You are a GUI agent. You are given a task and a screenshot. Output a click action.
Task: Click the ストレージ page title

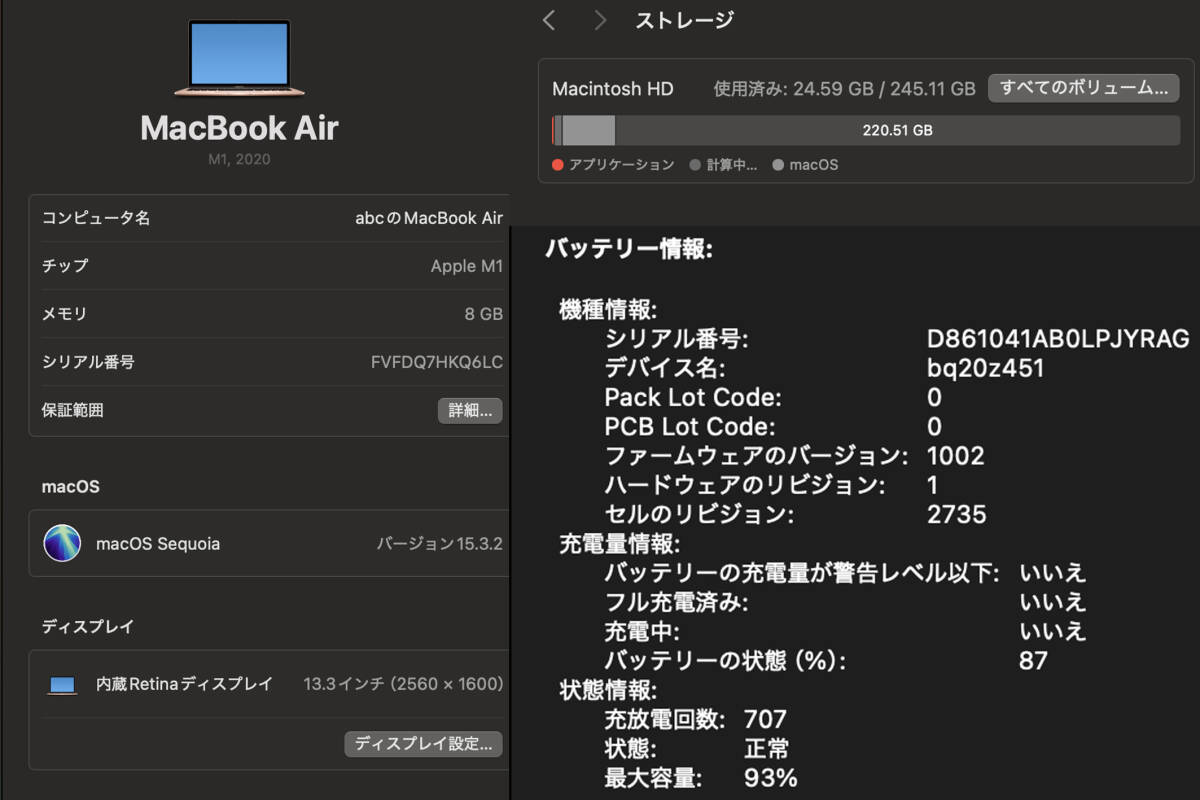(685, 20)
